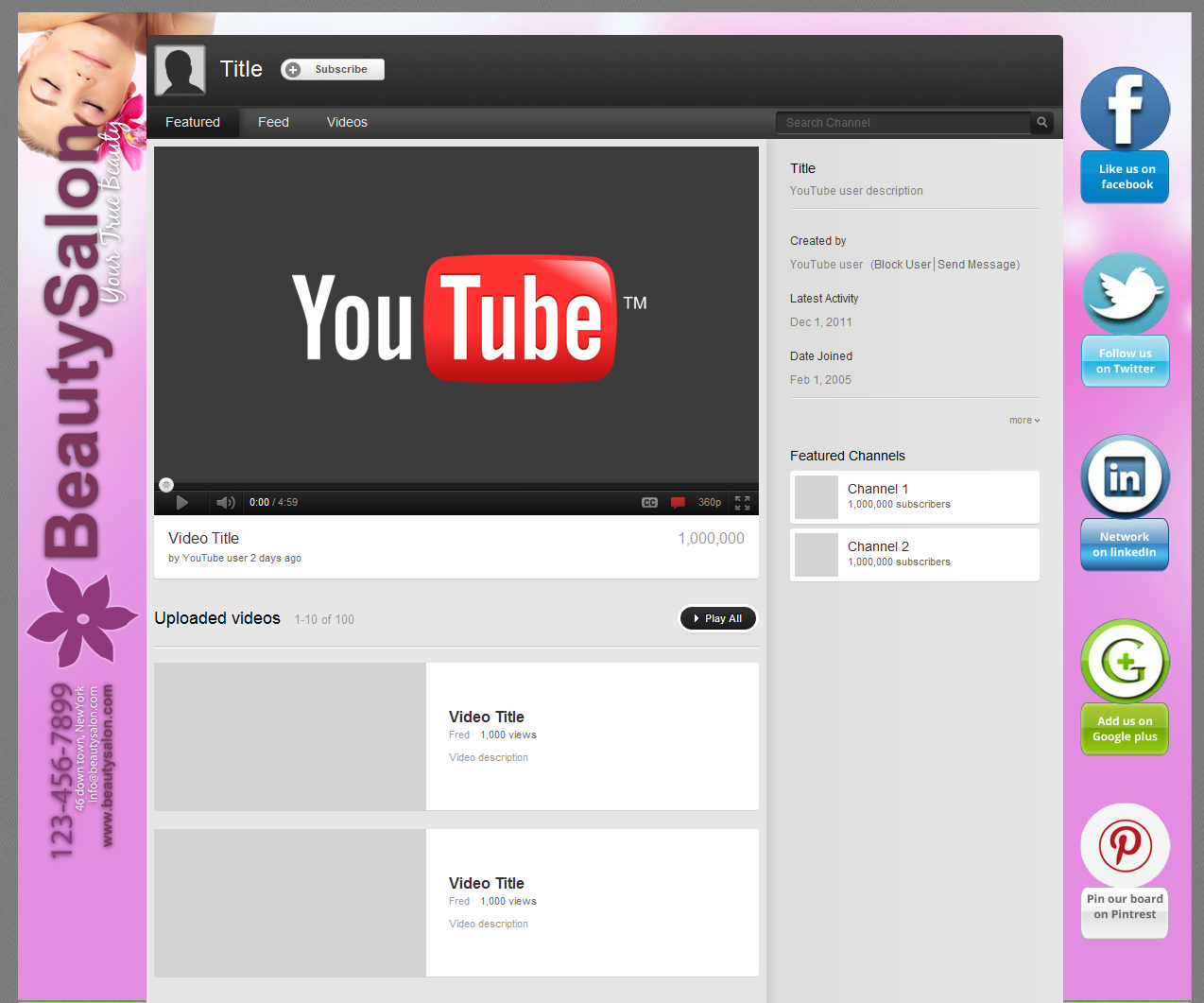Open the 360p quality selector
Screen dimensions: 1204x1003
pyautogui.click(x=710, y=502)
